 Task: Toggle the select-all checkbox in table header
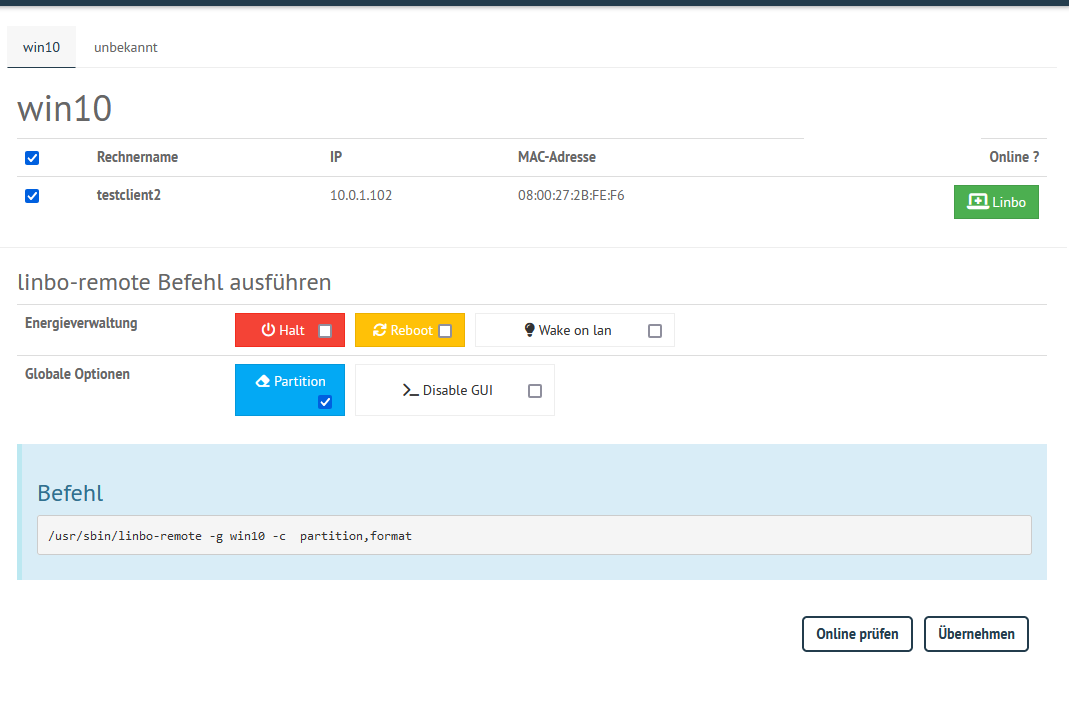click(32, 158)
